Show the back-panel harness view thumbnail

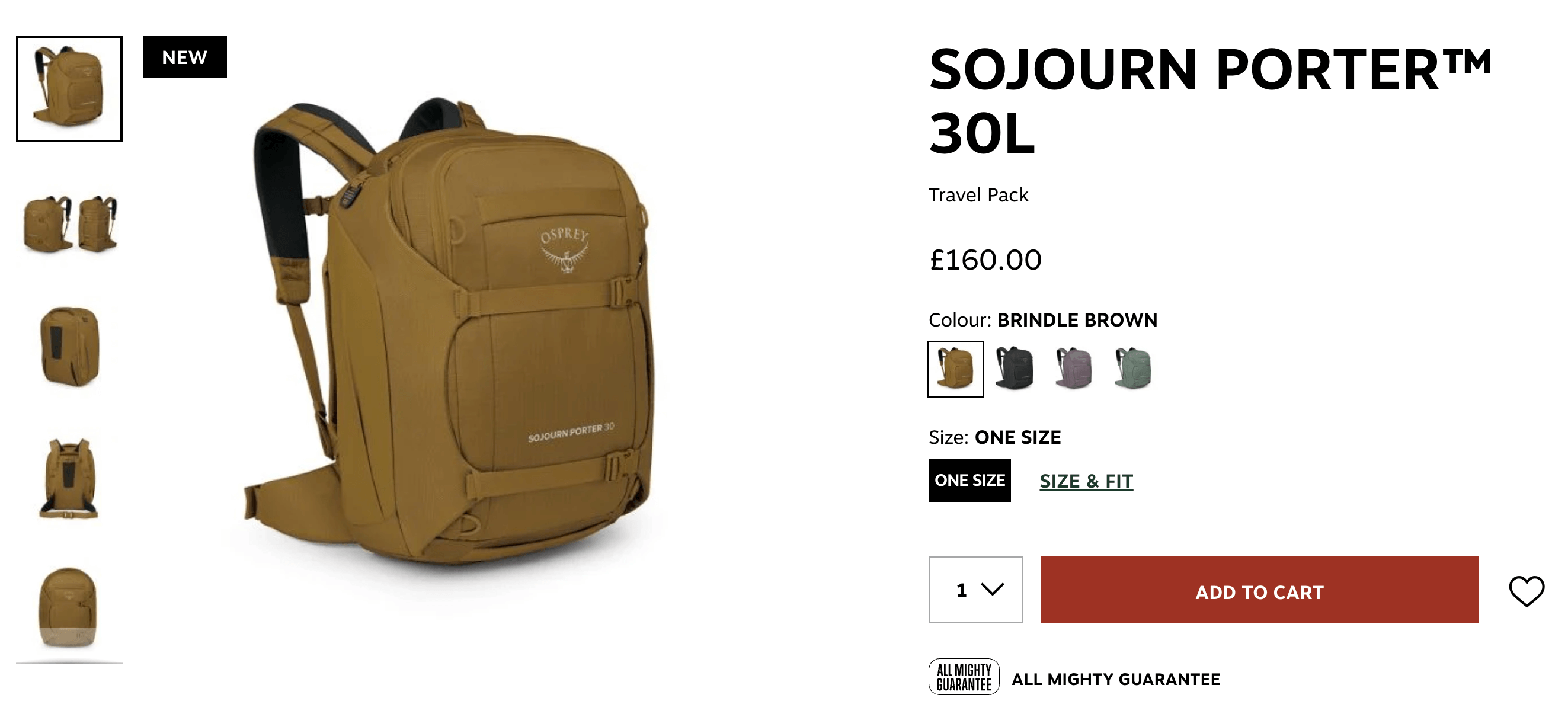69,478
